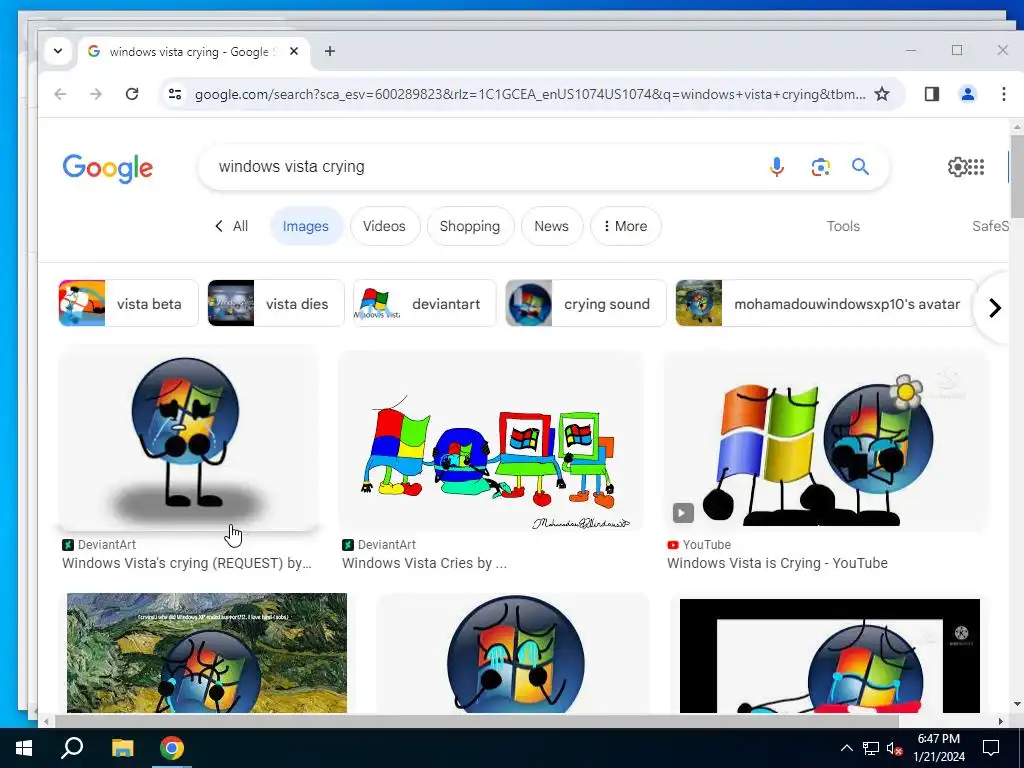This screenshot has width=1024, height=768.
Task: Open the clock showing 6:47 PM
Action: tap(939, 748)
